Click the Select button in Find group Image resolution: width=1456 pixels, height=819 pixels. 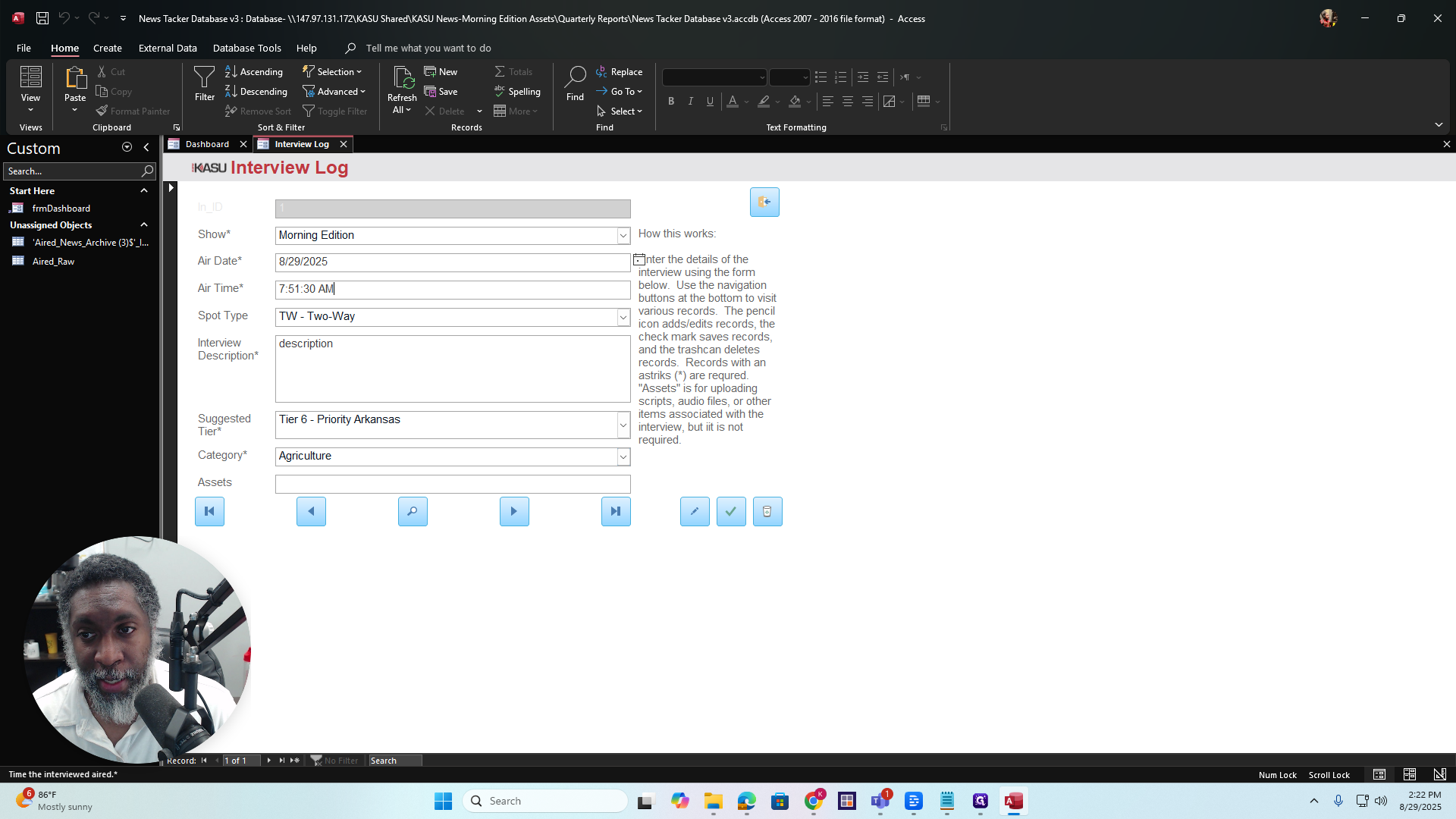[x=619, y=111]
